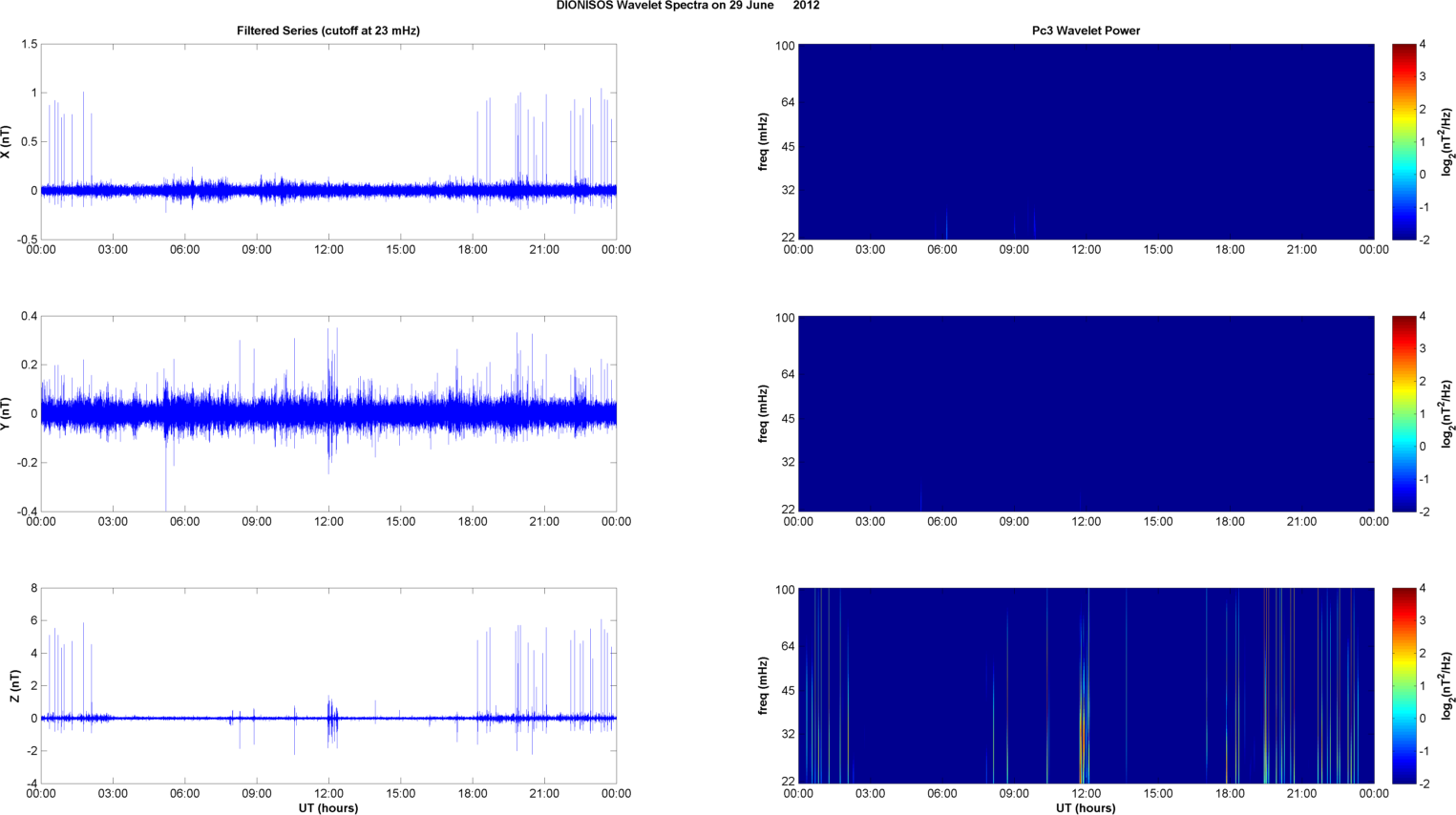
Task: Click the Y (nT) axis label
Action: pos(7,414)
